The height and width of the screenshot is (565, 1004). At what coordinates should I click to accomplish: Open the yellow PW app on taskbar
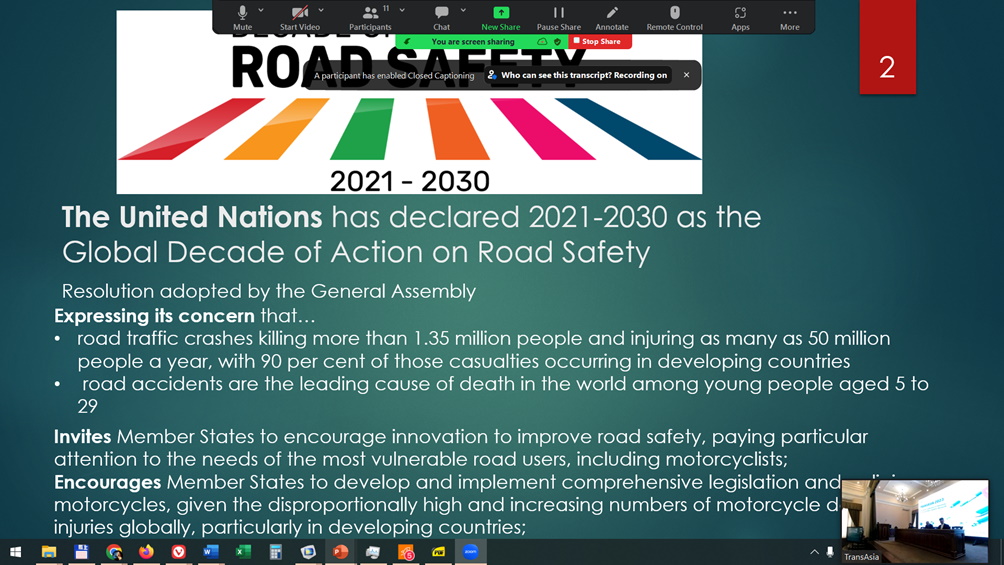[438, 552]
